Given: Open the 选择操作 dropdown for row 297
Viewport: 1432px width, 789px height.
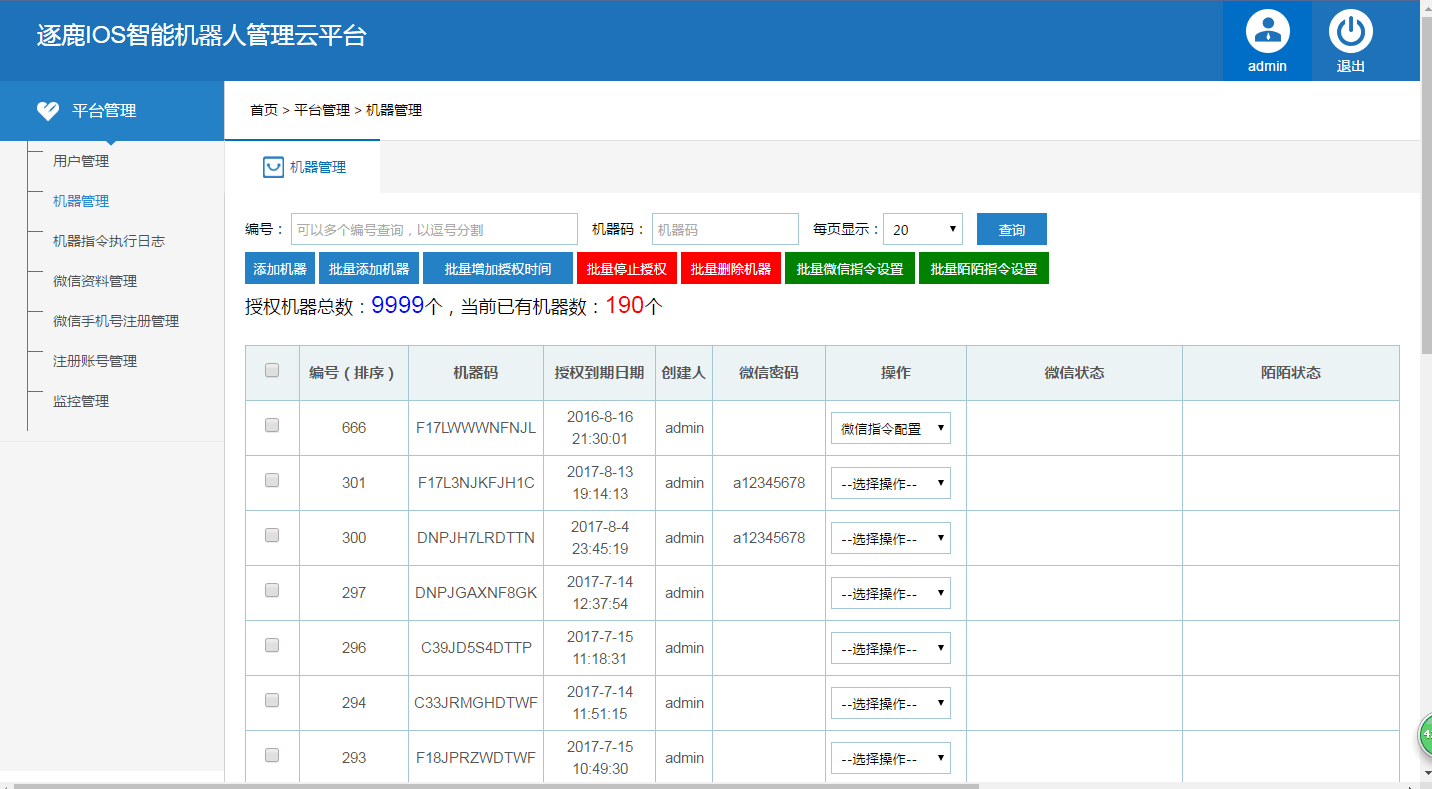Looking at the screenshot, I should [x=891, y=593].
